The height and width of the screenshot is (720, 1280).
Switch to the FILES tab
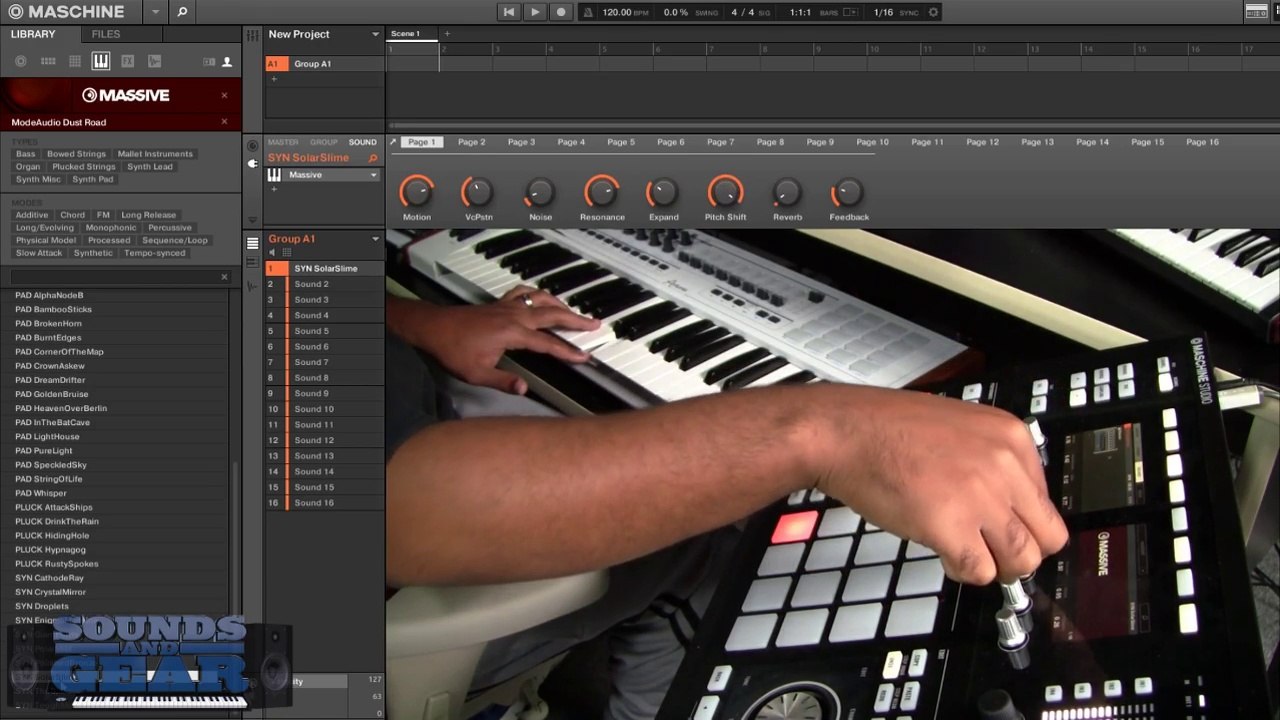(x=106, y=34)
